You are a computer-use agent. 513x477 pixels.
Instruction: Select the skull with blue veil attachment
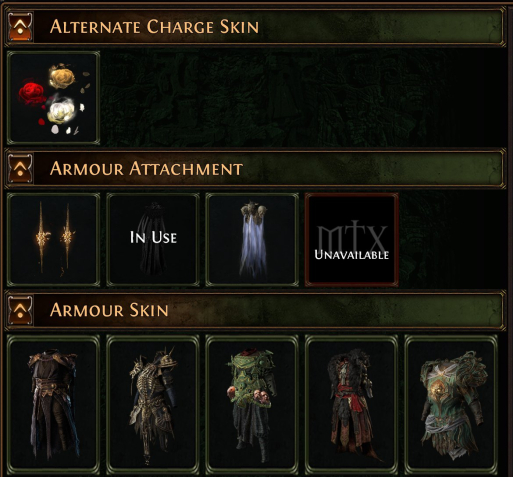[252, 240]
